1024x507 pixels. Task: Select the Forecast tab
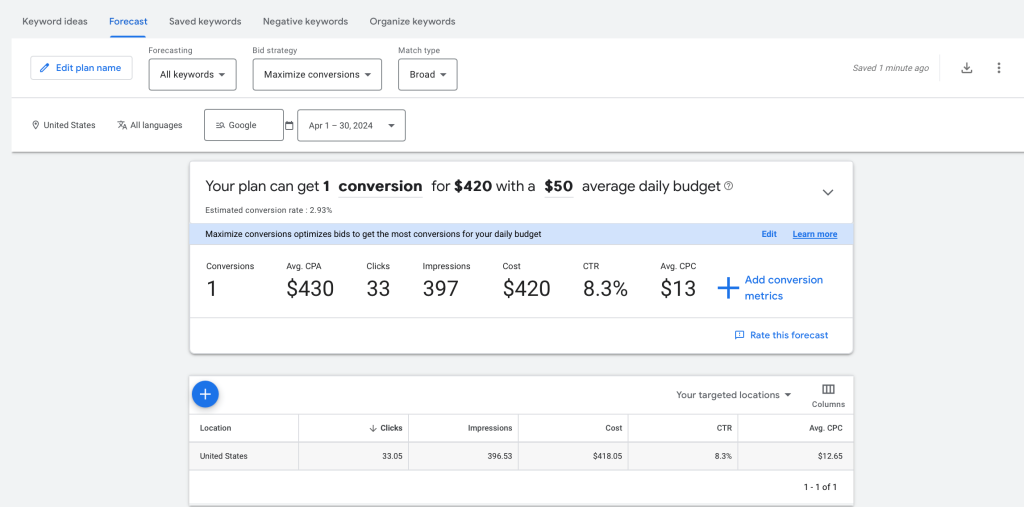click(128, 22)
